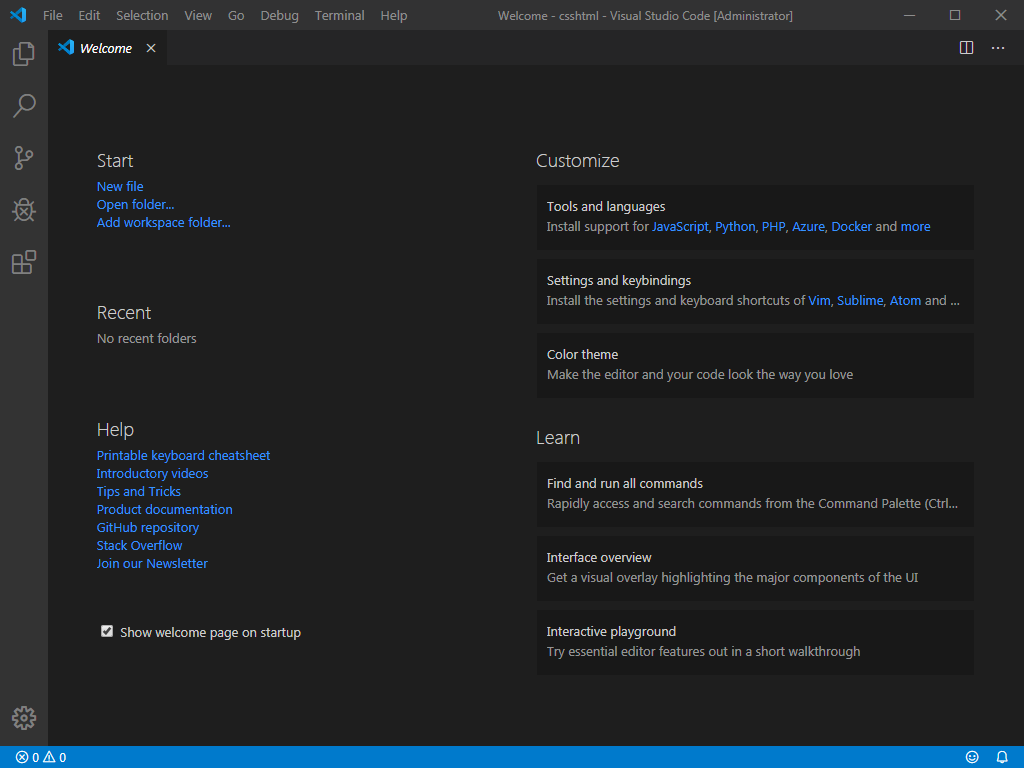Open the Debug view bug icon
Viewport: 1024px width, 768px height.
[24, 210]
